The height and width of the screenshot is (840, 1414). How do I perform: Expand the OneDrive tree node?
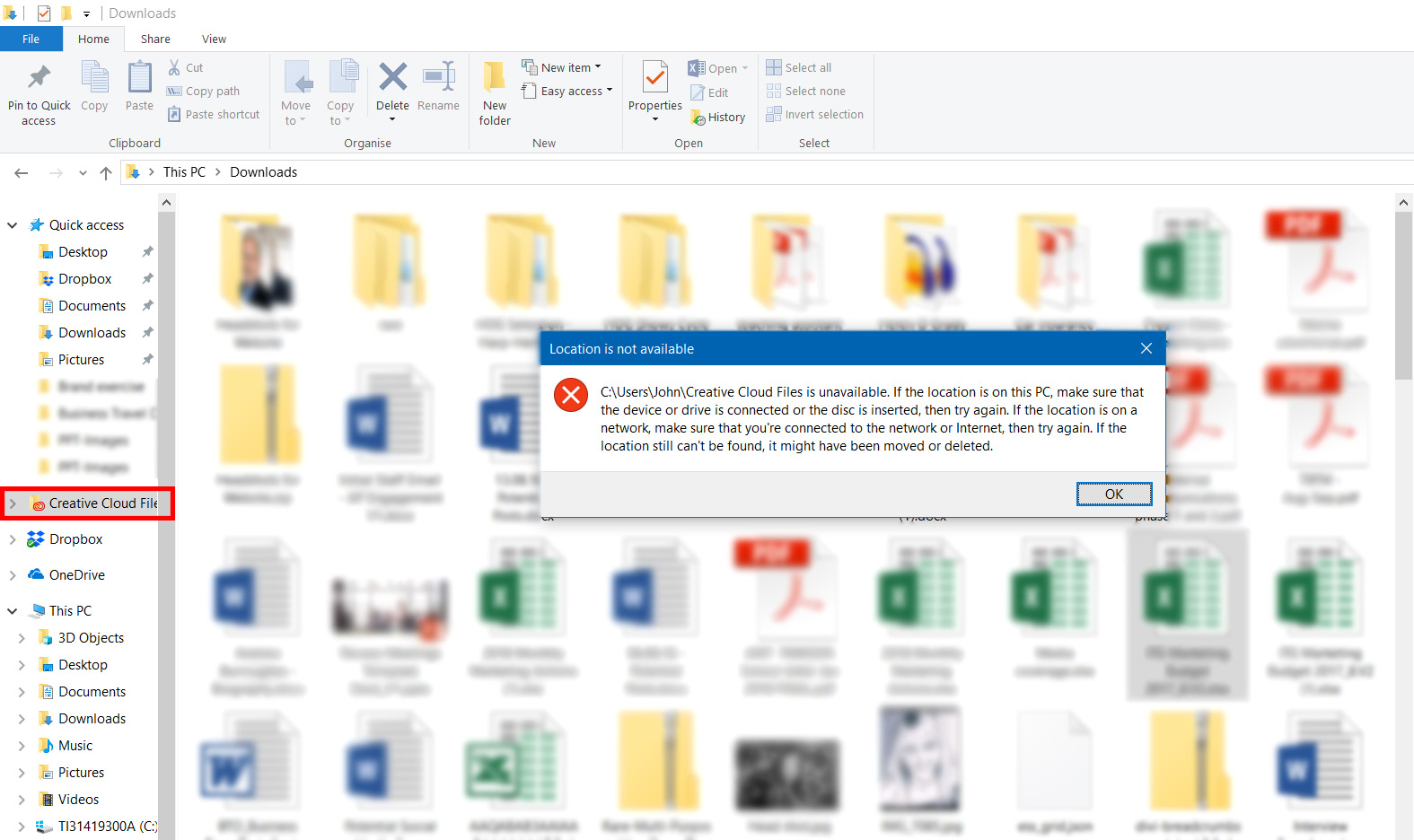point(13,575)
